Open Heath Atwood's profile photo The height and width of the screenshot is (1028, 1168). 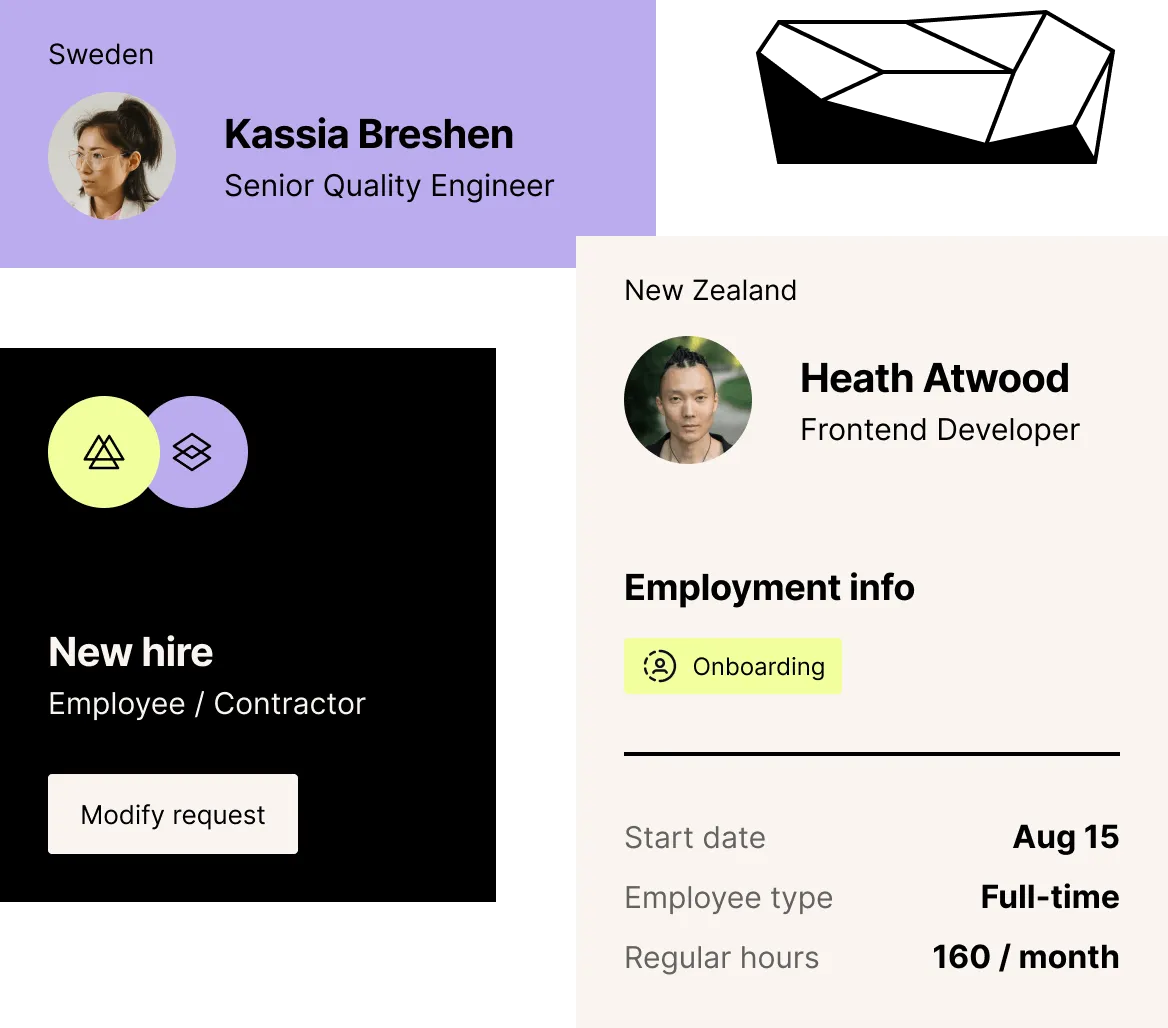(x=688, y=400)
